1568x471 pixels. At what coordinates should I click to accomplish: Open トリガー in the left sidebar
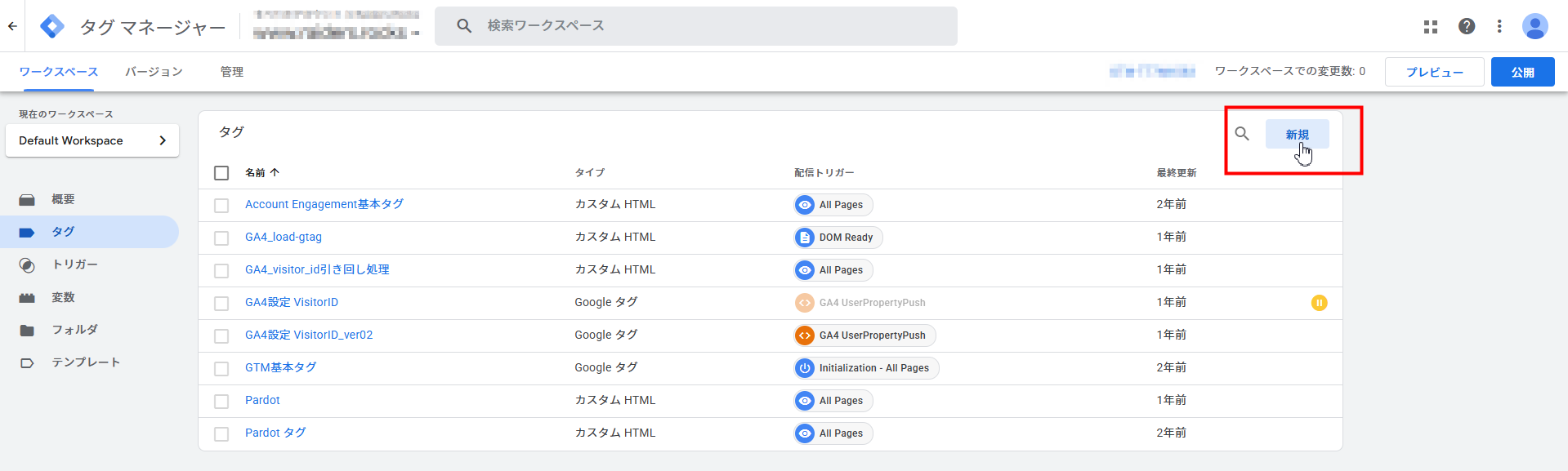tap(74, 264)
